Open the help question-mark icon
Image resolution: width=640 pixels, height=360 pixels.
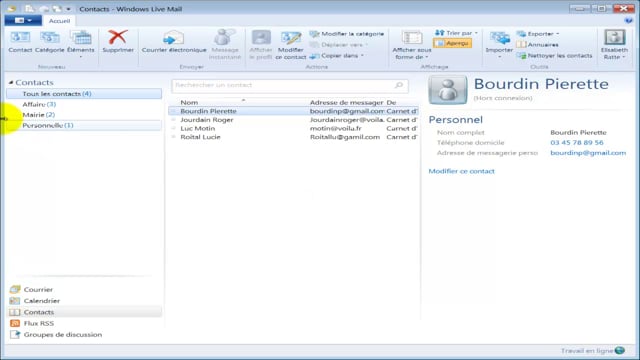629,20
